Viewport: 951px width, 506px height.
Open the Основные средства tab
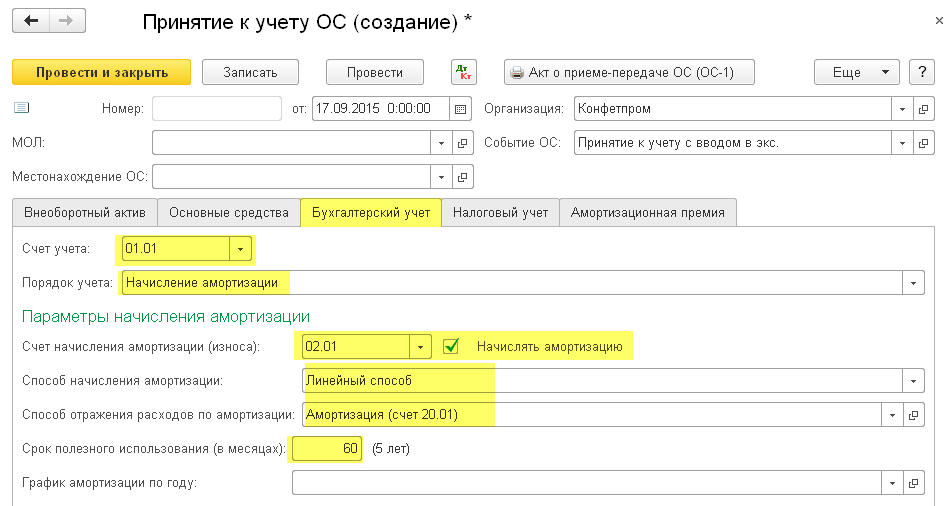pos(229,212)
